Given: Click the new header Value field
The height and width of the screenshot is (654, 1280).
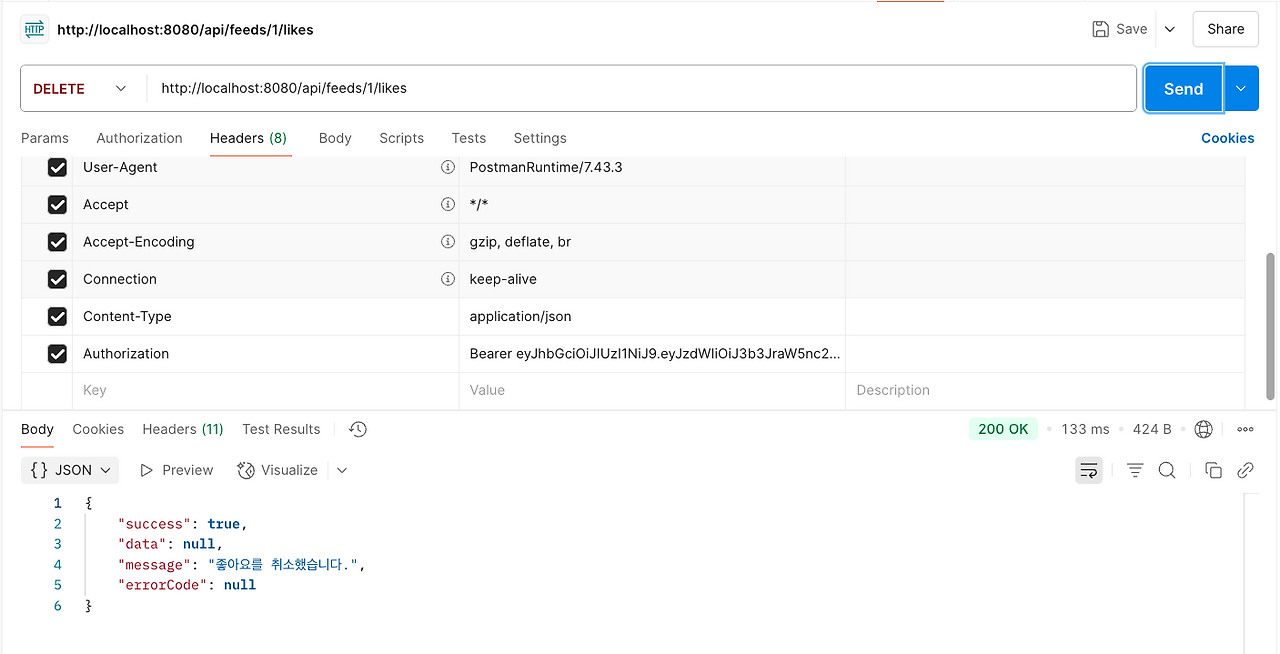Looking at the screenshot, I should click(x=652, y=390).
